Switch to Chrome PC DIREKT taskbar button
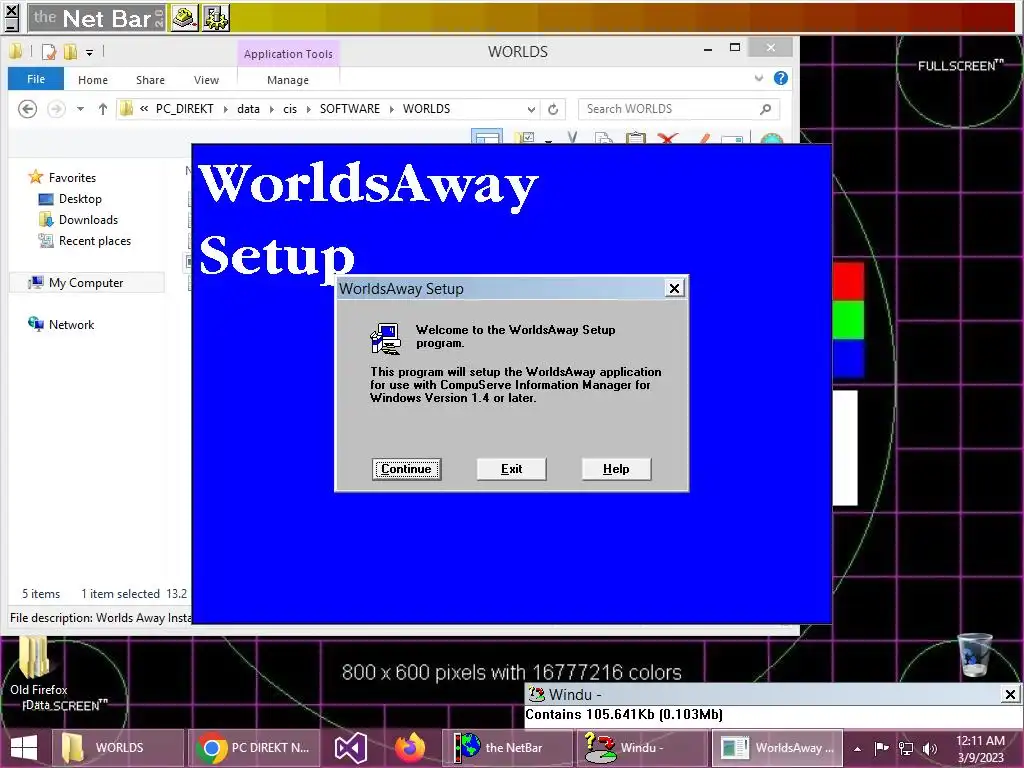The width and height of the screenshot is (1024, 768). 255,748
